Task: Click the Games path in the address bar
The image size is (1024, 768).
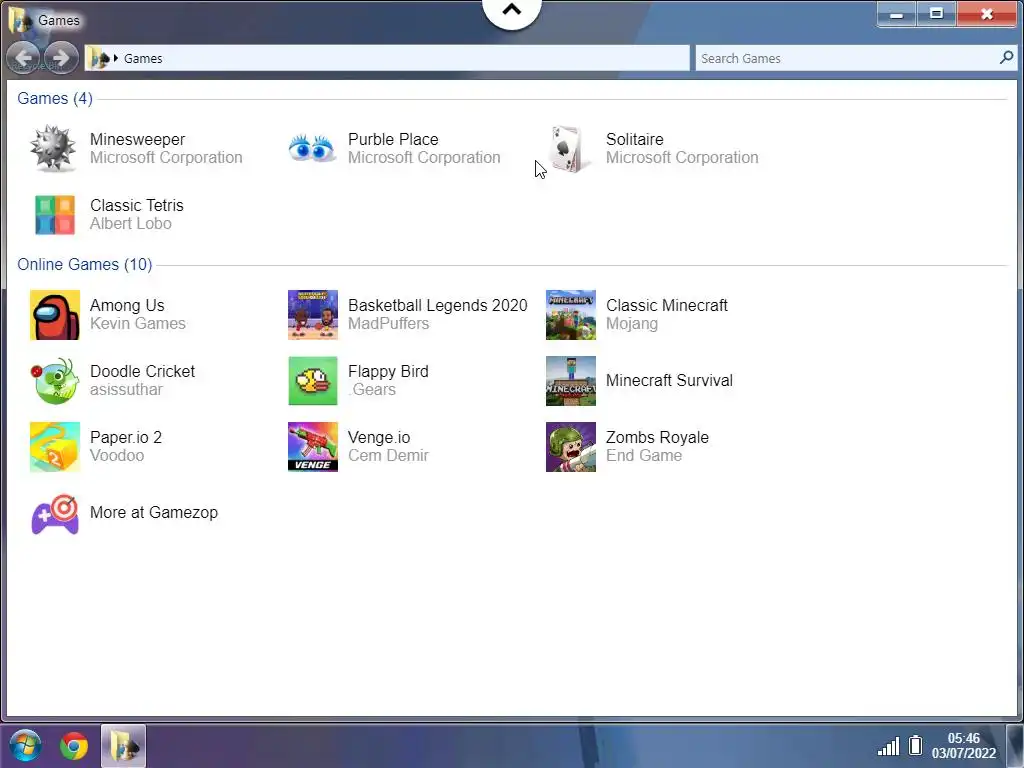Action: 143,58
